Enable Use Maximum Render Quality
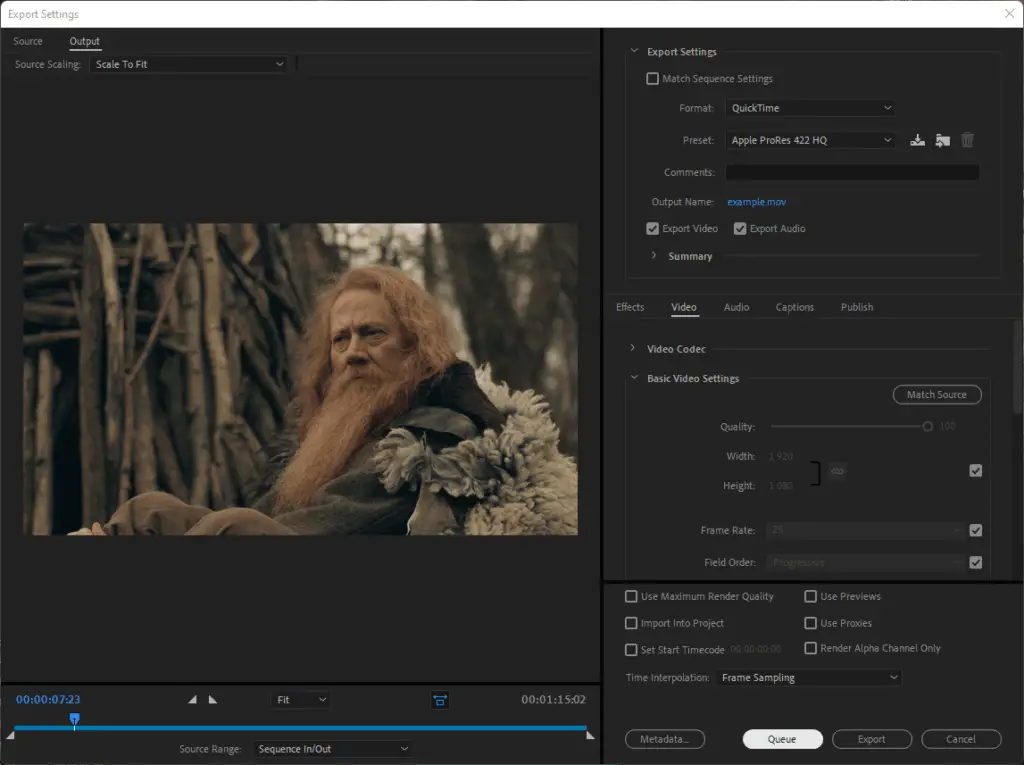Screen dimensions: 1024x765 pyautogui.click(x=631, y=596)
